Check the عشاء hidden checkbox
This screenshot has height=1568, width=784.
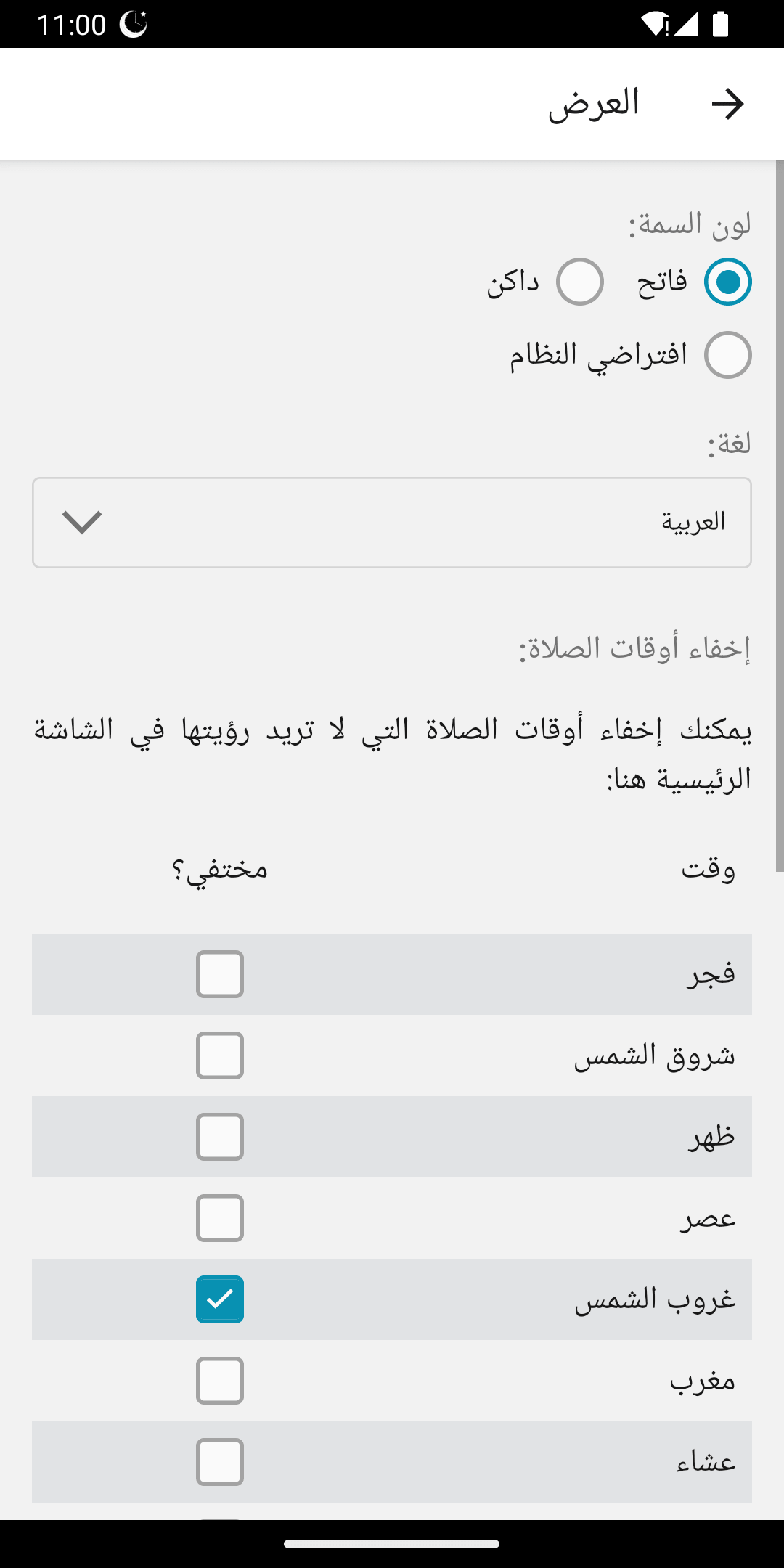[x=220, y=1462]
